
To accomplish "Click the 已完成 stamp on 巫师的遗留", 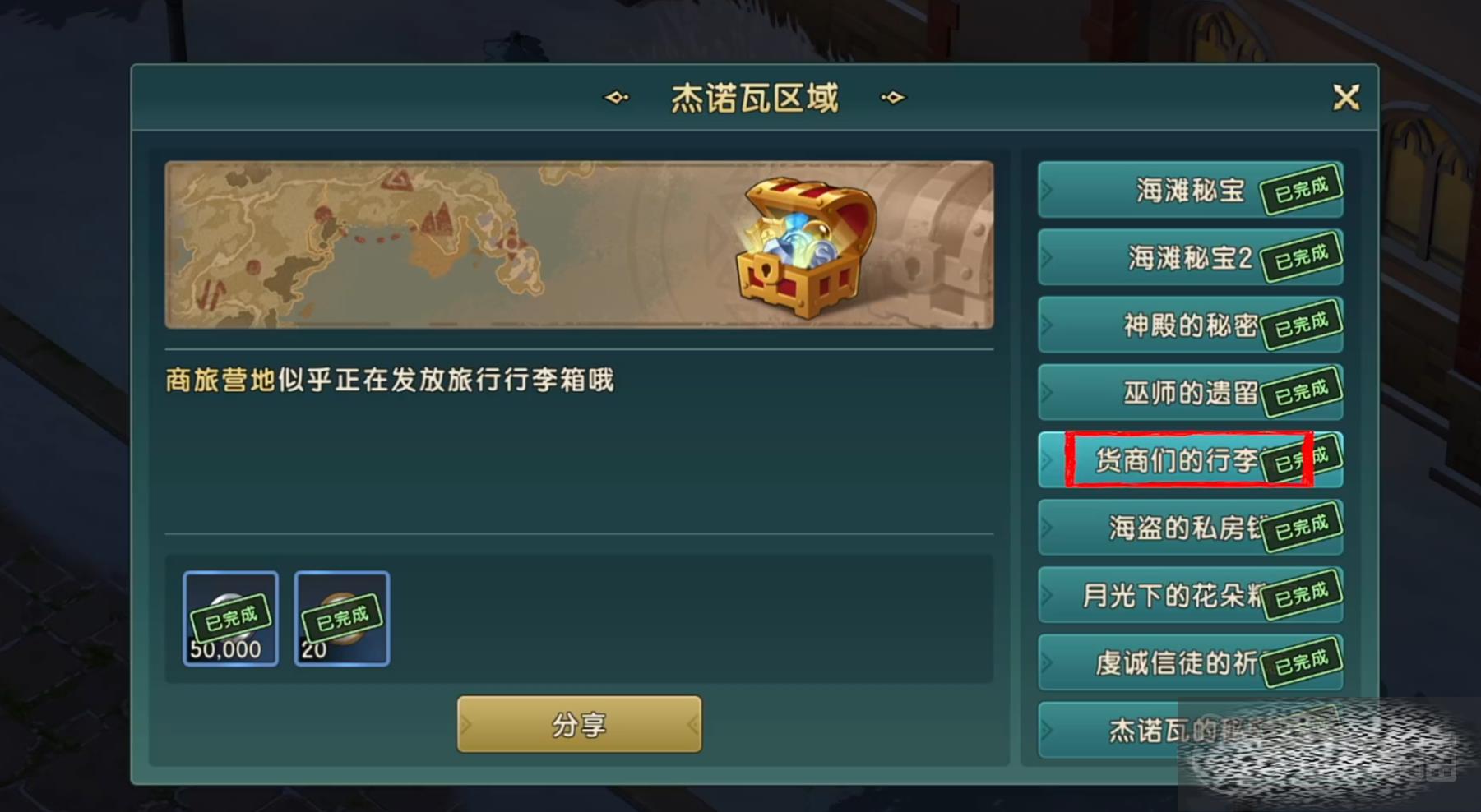I will (x=1302, y=392).
